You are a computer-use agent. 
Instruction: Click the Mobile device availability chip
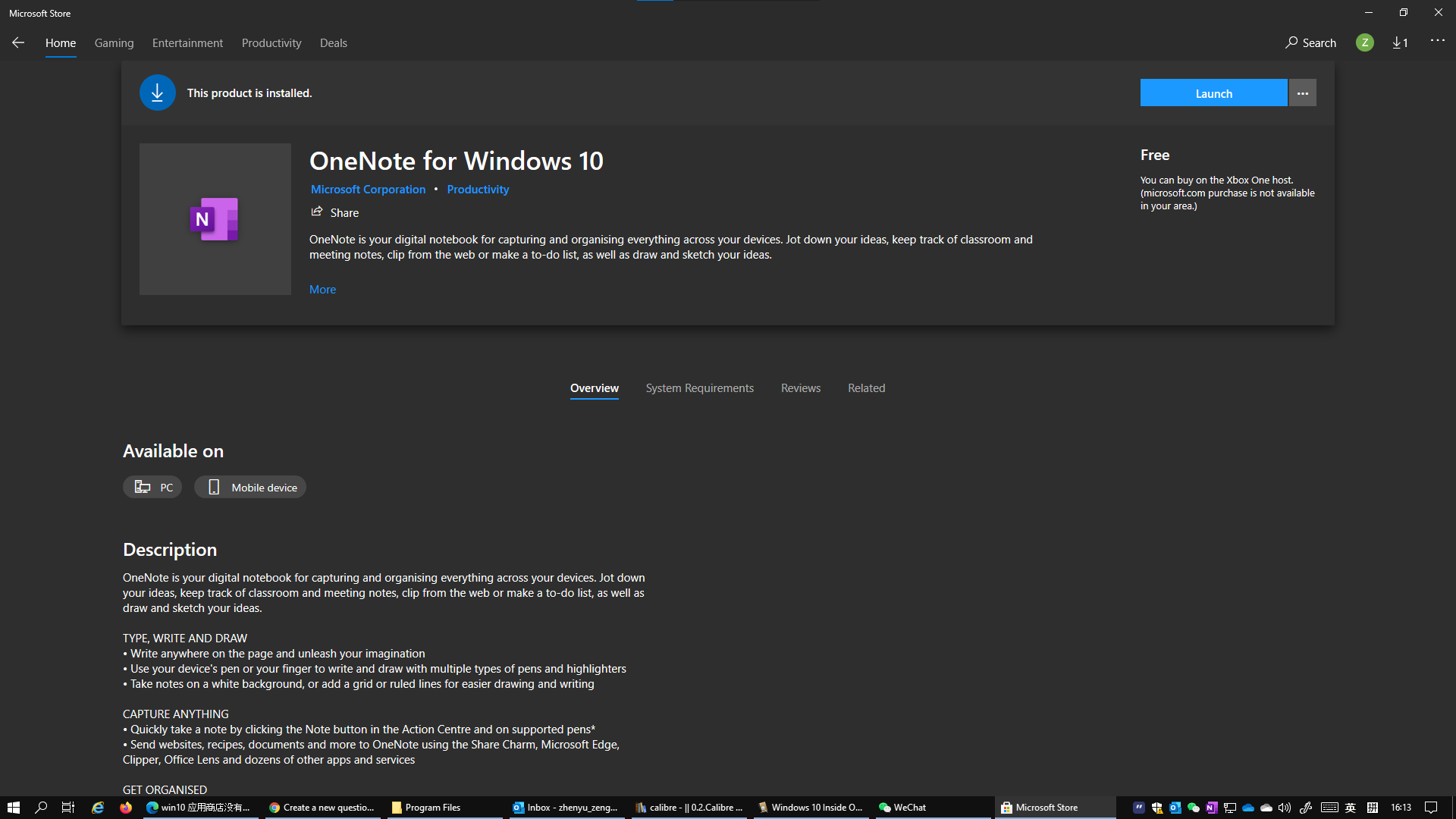click(250, 487)
